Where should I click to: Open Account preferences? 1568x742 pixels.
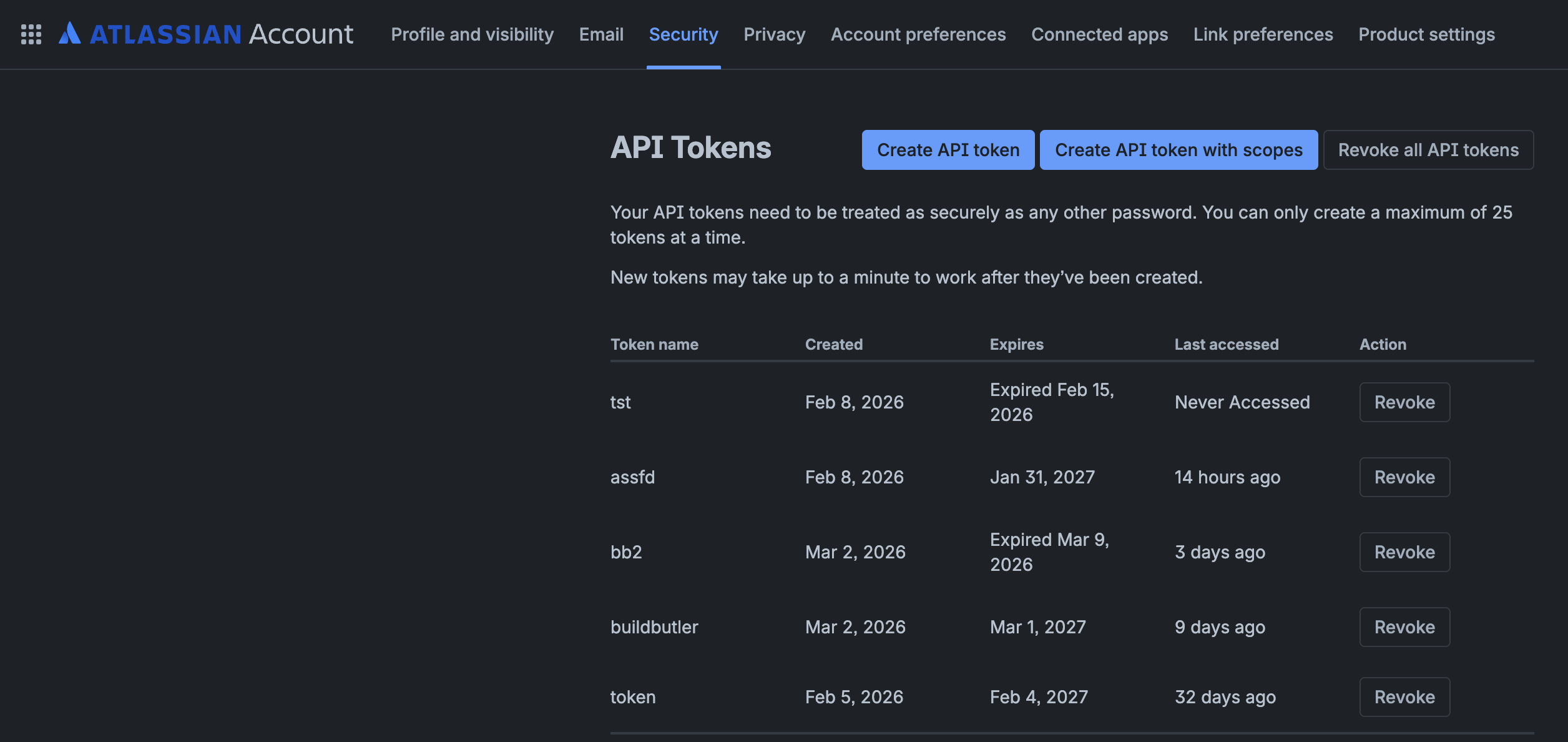pyautogui.click(x=918, y=34)
